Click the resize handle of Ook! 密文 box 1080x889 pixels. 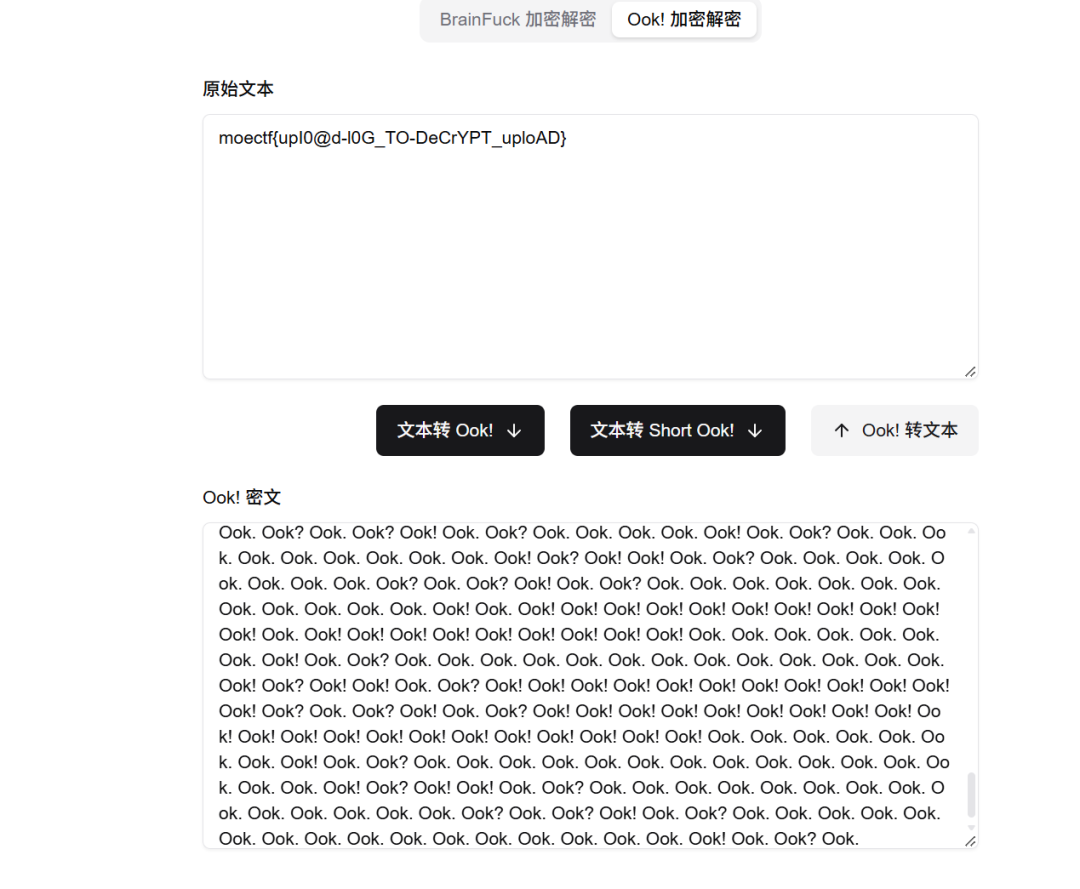click(970, 841)
